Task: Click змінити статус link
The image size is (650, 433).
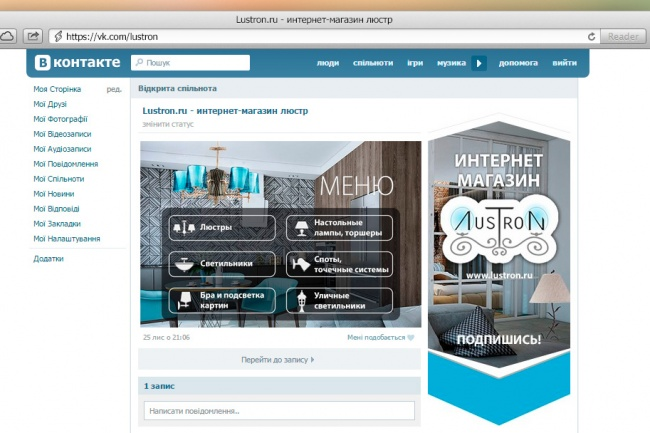Action: 168,124
